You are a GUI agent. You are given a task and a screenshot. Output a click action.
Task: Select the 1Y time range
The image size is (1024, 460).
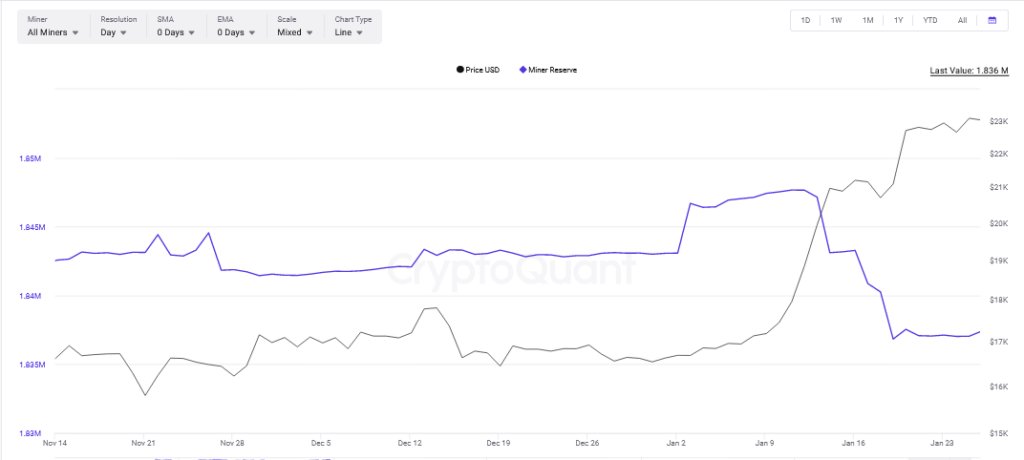898,20
